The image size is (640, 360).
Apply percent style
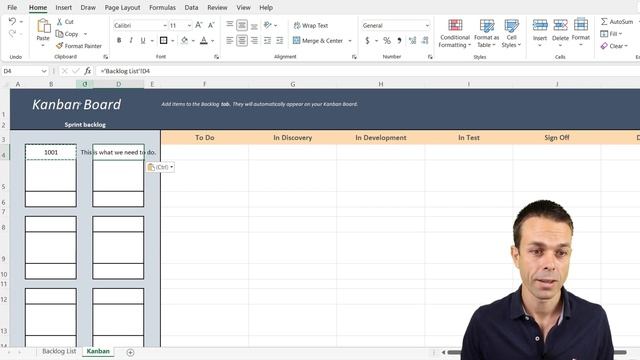tap(387, 40)
